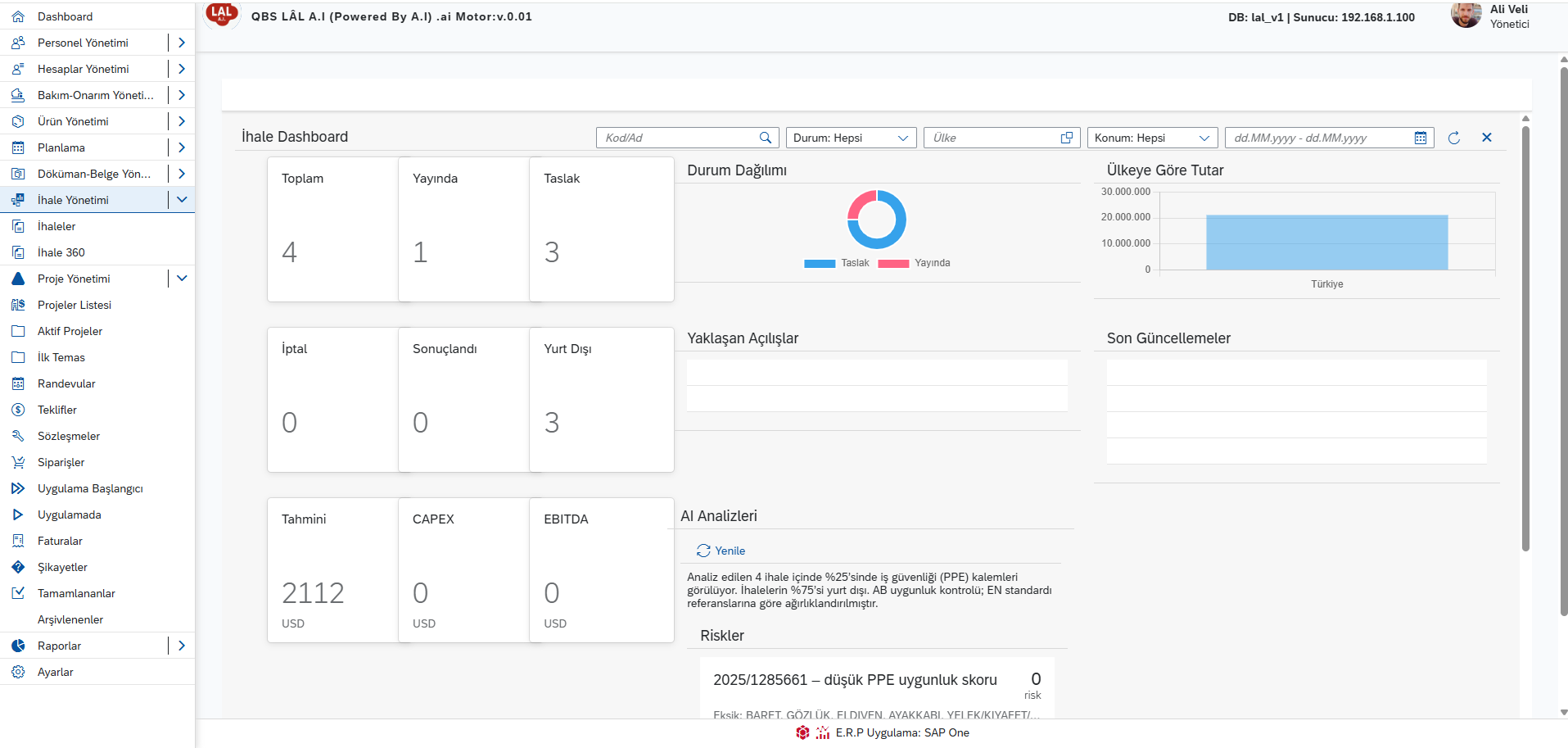Open the date range calendar picker icon
The image size is (1568, 748).
[1421, 138]
